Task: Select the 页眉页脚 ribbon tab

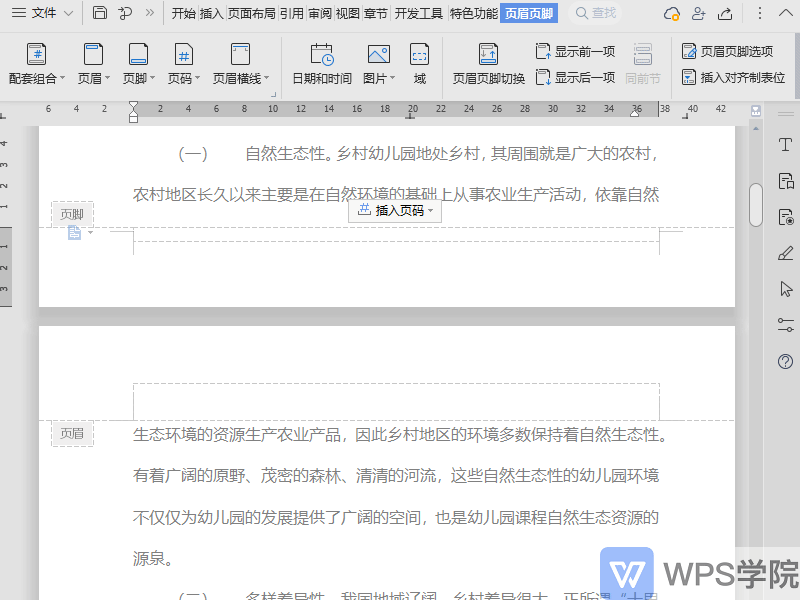Action: pos(529,13)
